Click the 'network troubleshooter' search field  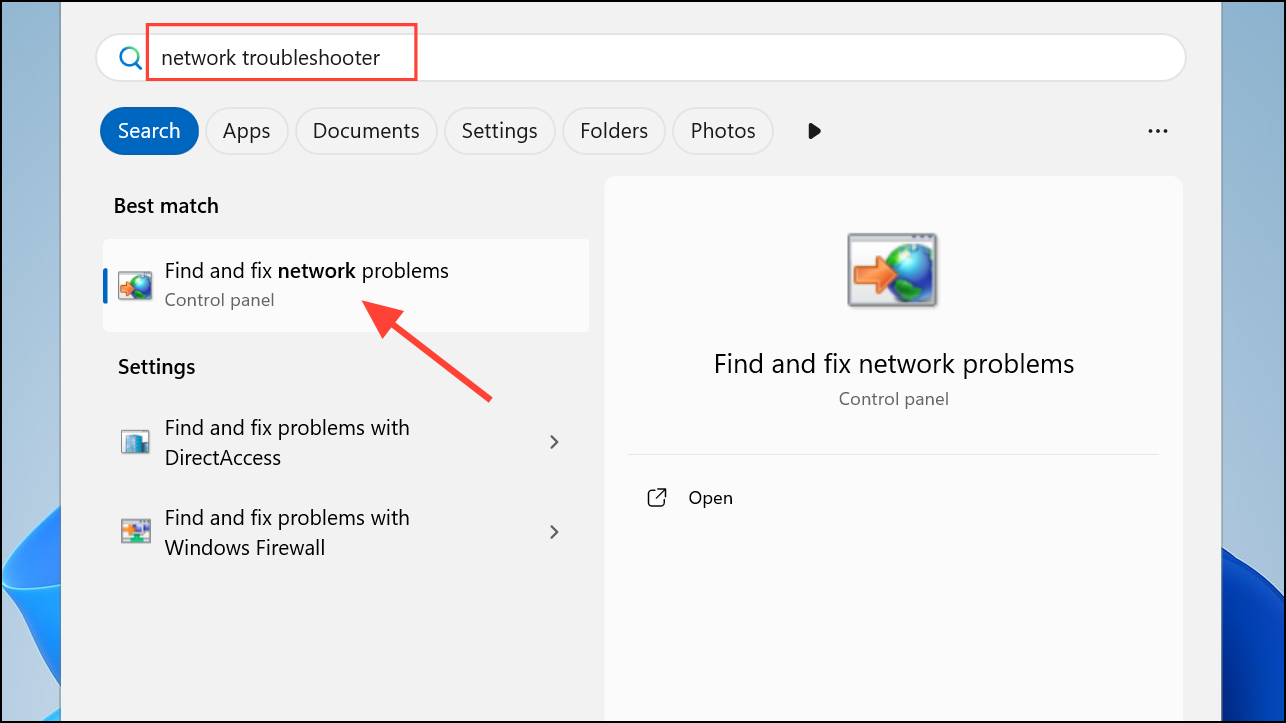click(x=640, y=58)
